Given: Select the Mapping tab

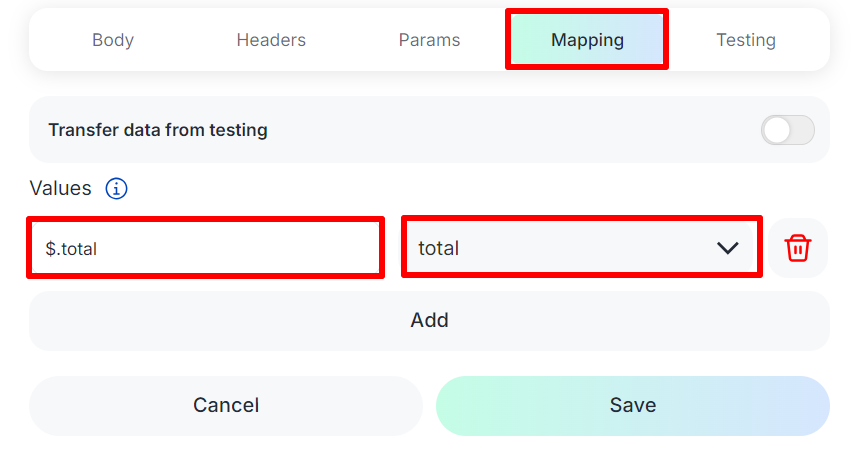Looking at the screenshot, I should click(587, 41).
